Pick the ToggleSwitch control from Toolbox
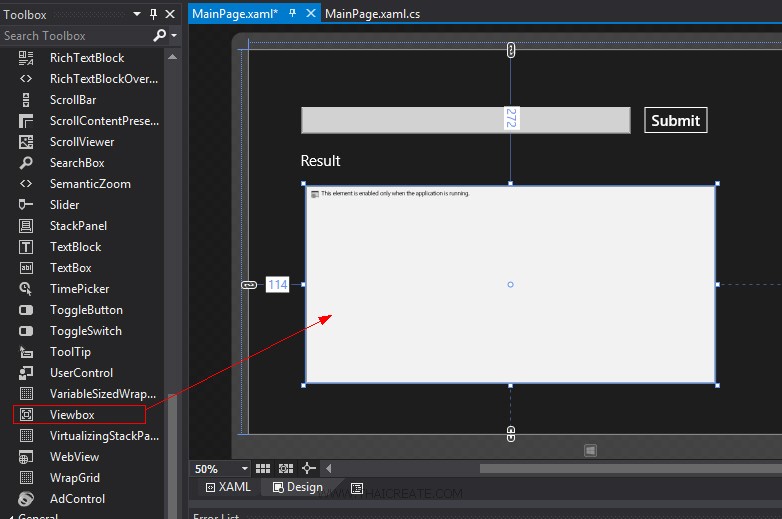This screenshot has height=519, width=782. pyautogui.click(x=85, y=331)
